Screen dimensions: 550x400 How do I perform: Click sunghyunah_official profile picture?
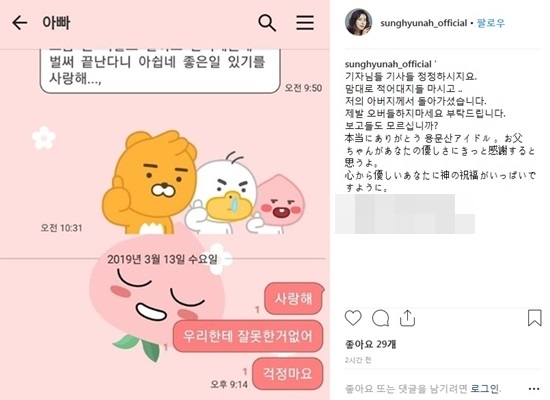tap(358, 22)
